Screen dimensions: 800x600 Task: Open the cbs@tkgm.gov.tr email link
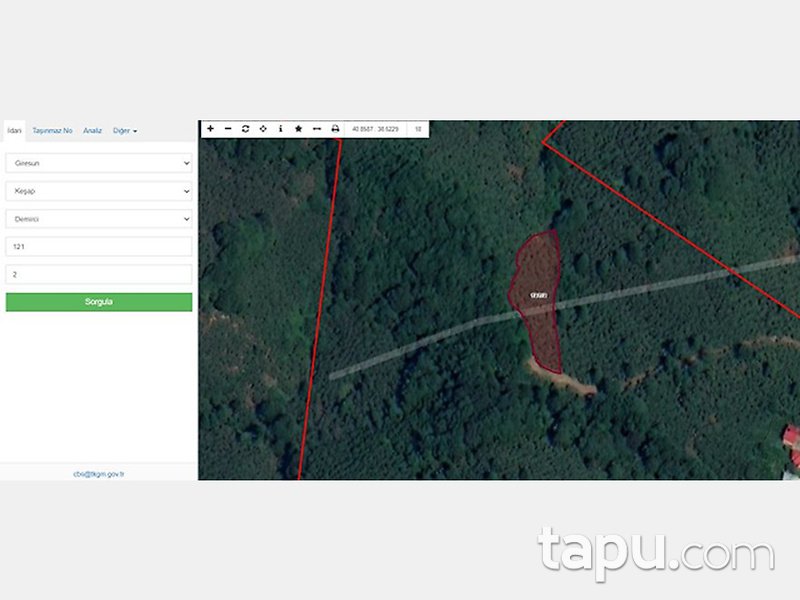tap(98, 474)
